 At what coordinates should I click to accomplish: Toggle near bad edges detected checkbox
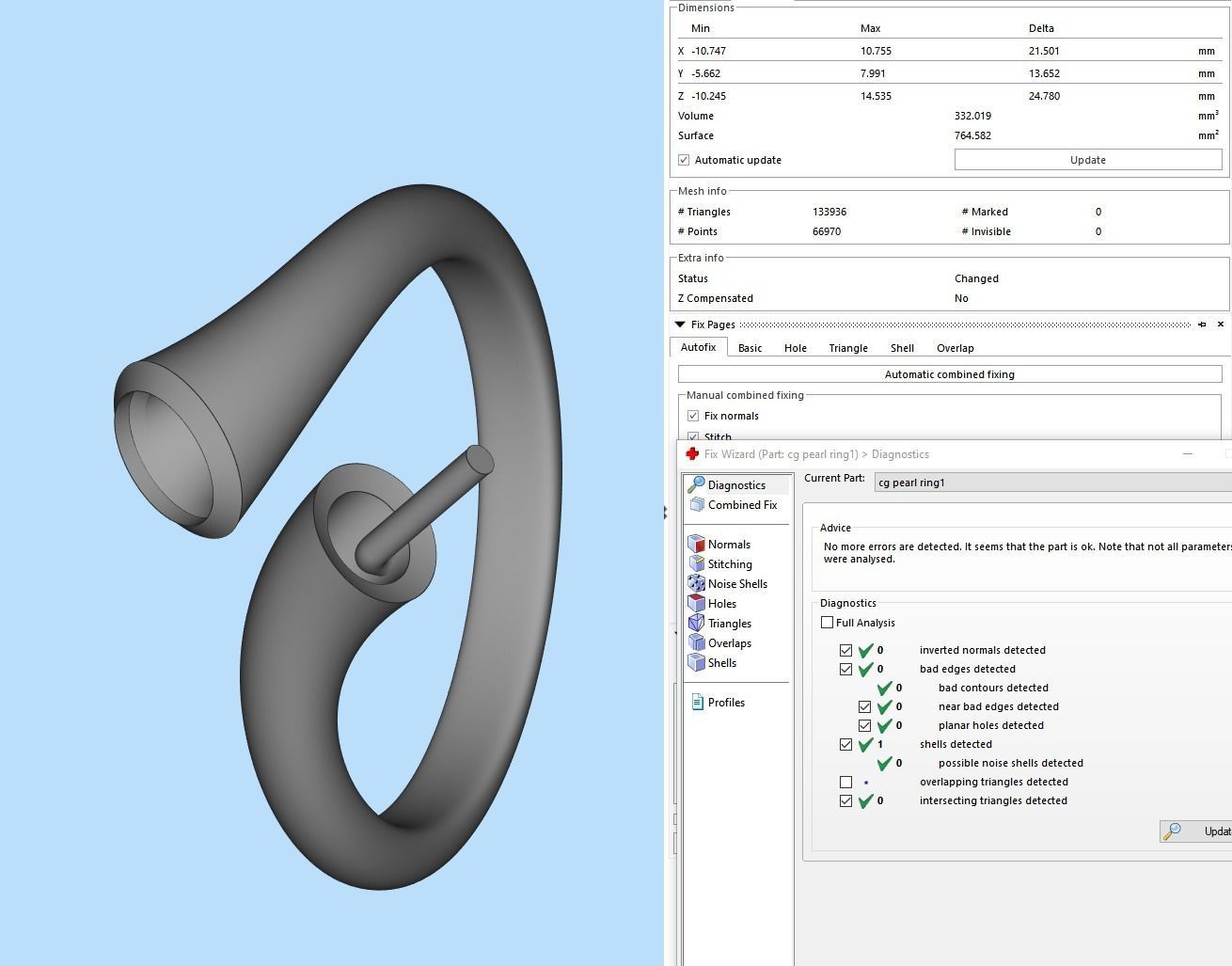coord(864,706)
